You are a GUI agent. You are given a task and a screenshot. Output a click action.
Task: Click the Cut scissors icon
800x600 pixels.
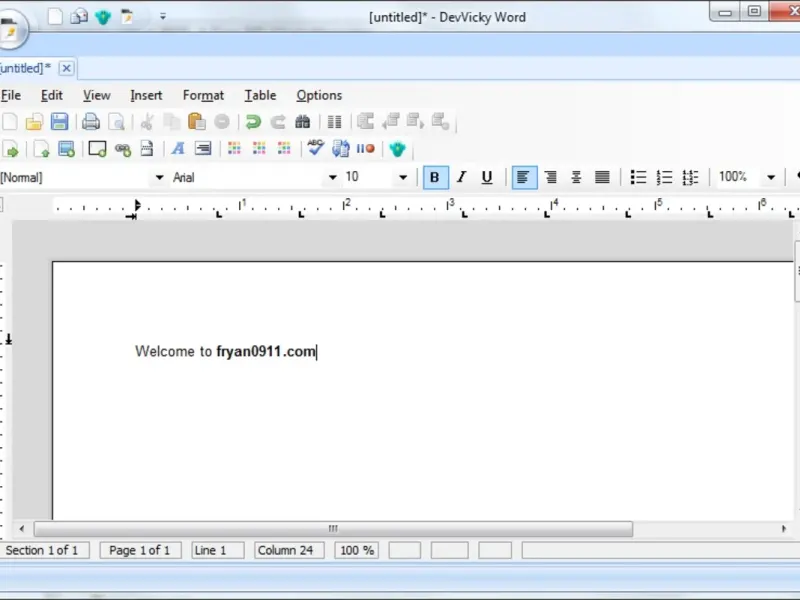[x=147, y=122]
